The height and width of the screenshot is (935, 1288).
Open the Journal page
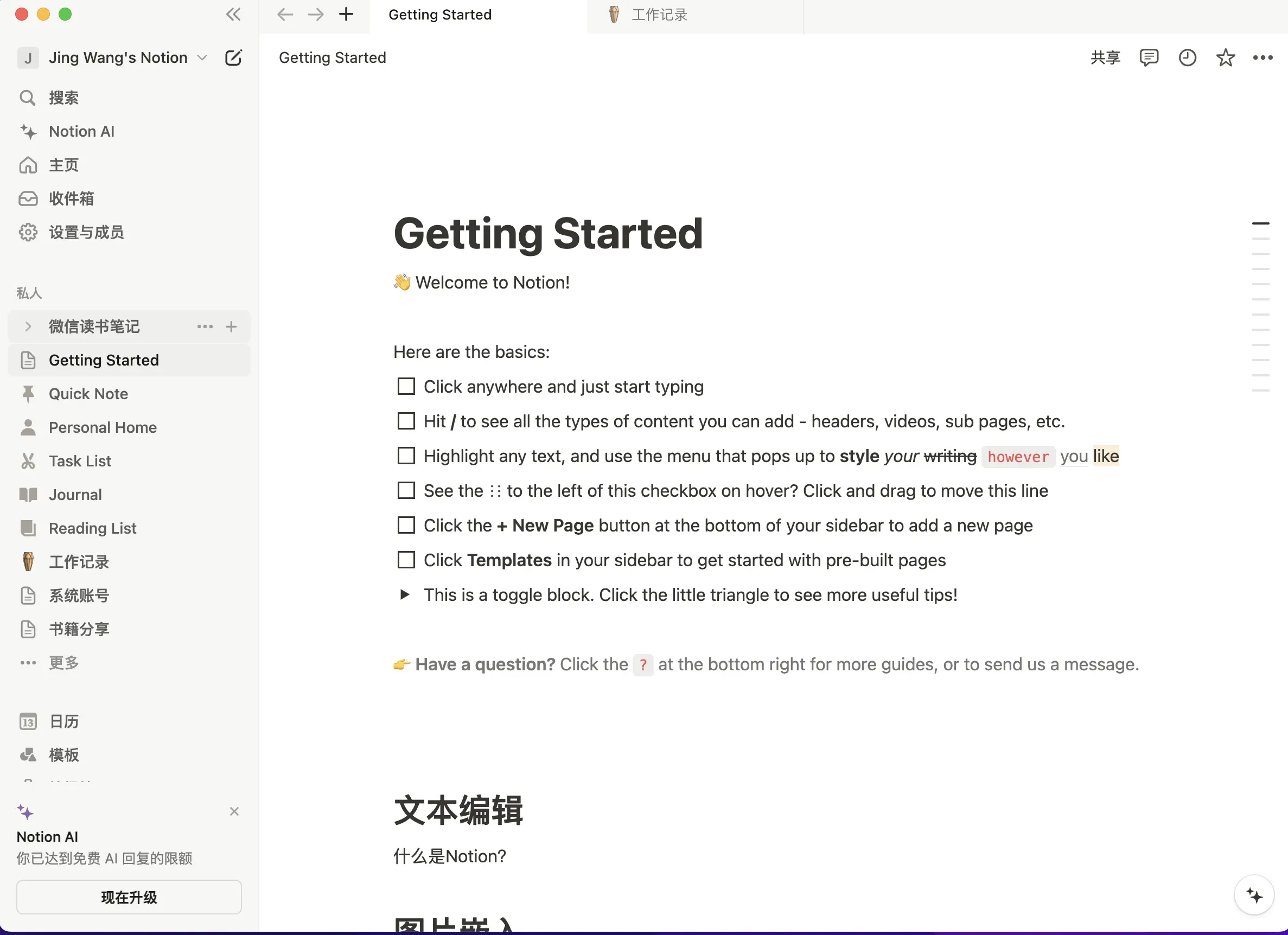click(129, 495)
